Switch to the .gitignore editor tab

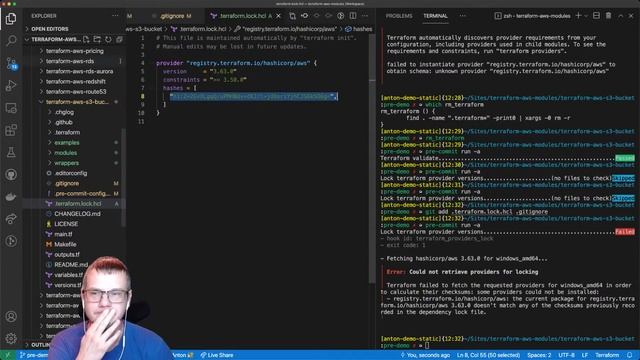[x=172, y=16]
